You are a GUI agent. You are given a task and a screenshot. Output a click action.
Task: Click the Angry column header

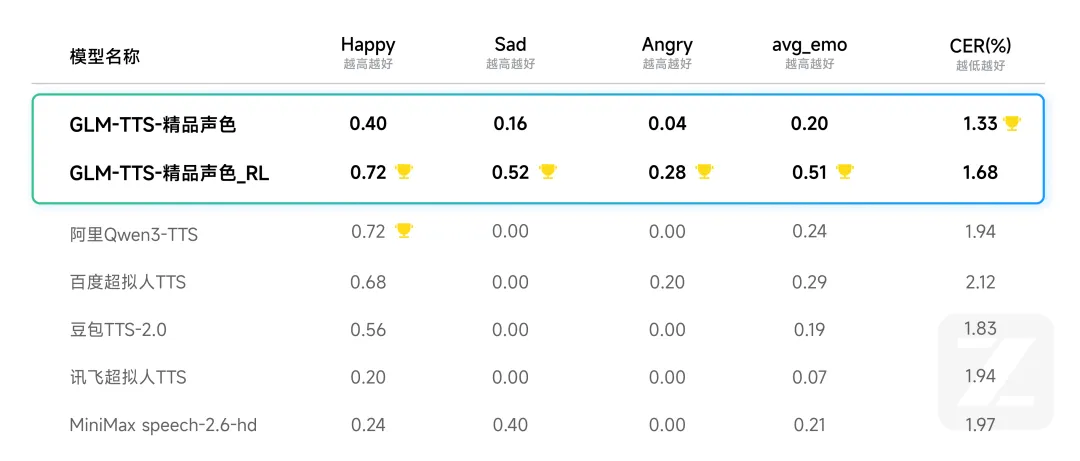[x=667, y=45]
